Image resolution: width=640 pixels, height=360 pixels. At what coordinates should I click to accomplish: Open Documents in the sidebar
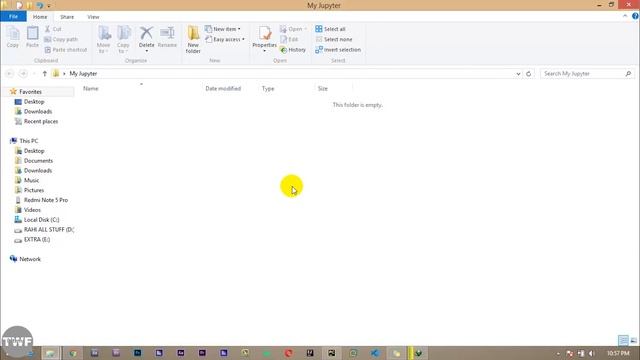pyautogui.click(x=38, y=160)
